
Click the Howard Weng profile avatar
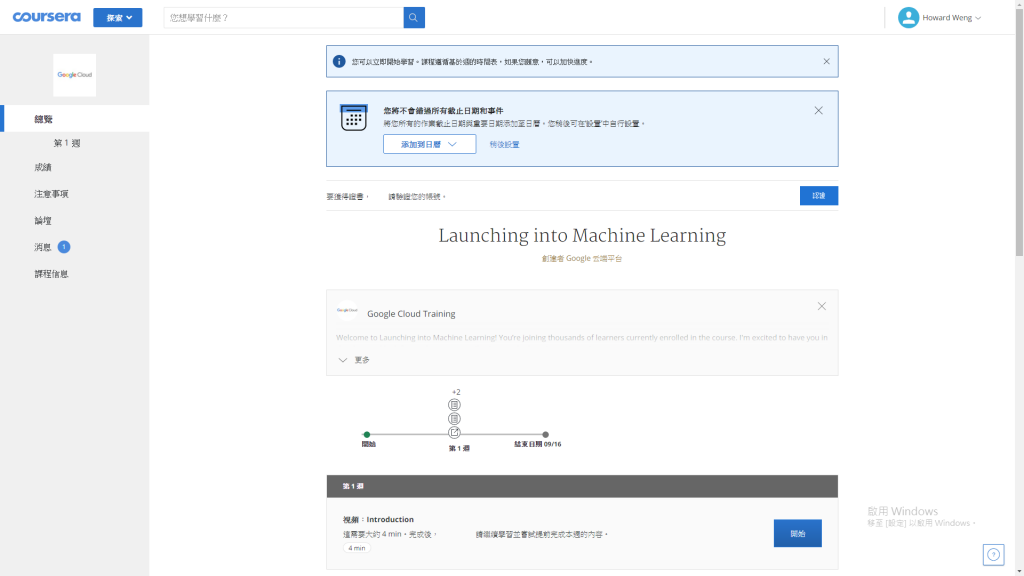[908, 18]
